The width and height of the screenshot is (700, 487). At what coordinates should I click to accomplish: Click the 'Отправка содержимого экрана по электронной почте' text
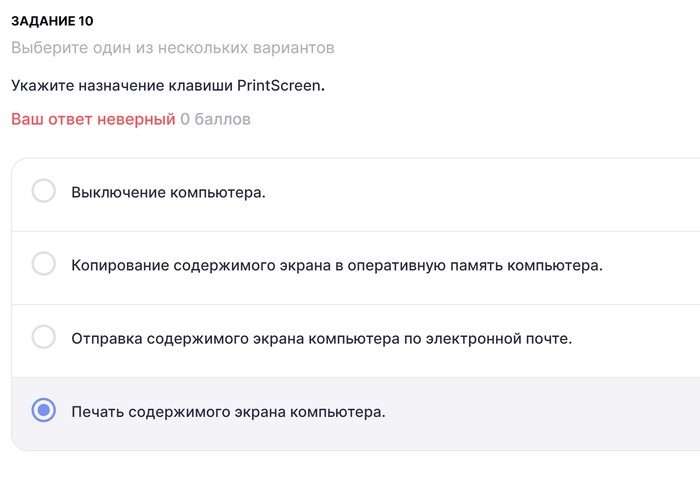pyautogui.click(x=321, y=338)
